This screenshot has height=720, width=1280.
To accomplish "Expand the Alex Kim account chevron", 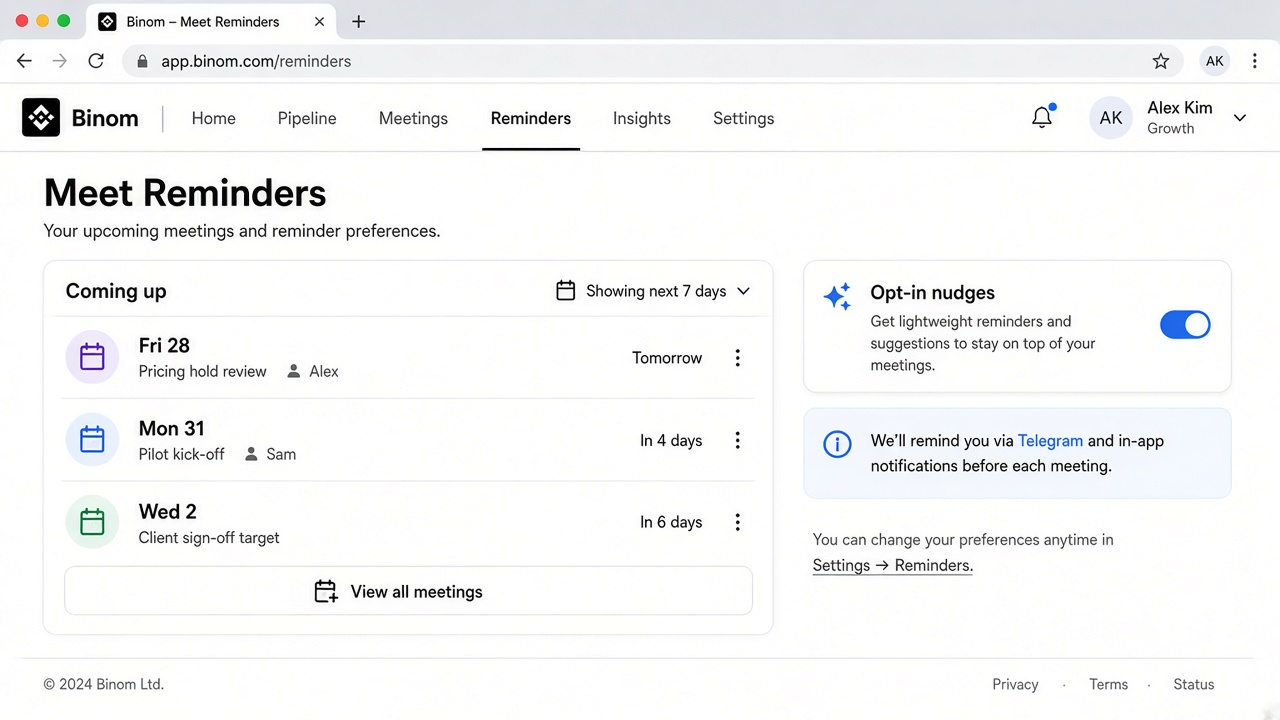I will [1240, 118].
